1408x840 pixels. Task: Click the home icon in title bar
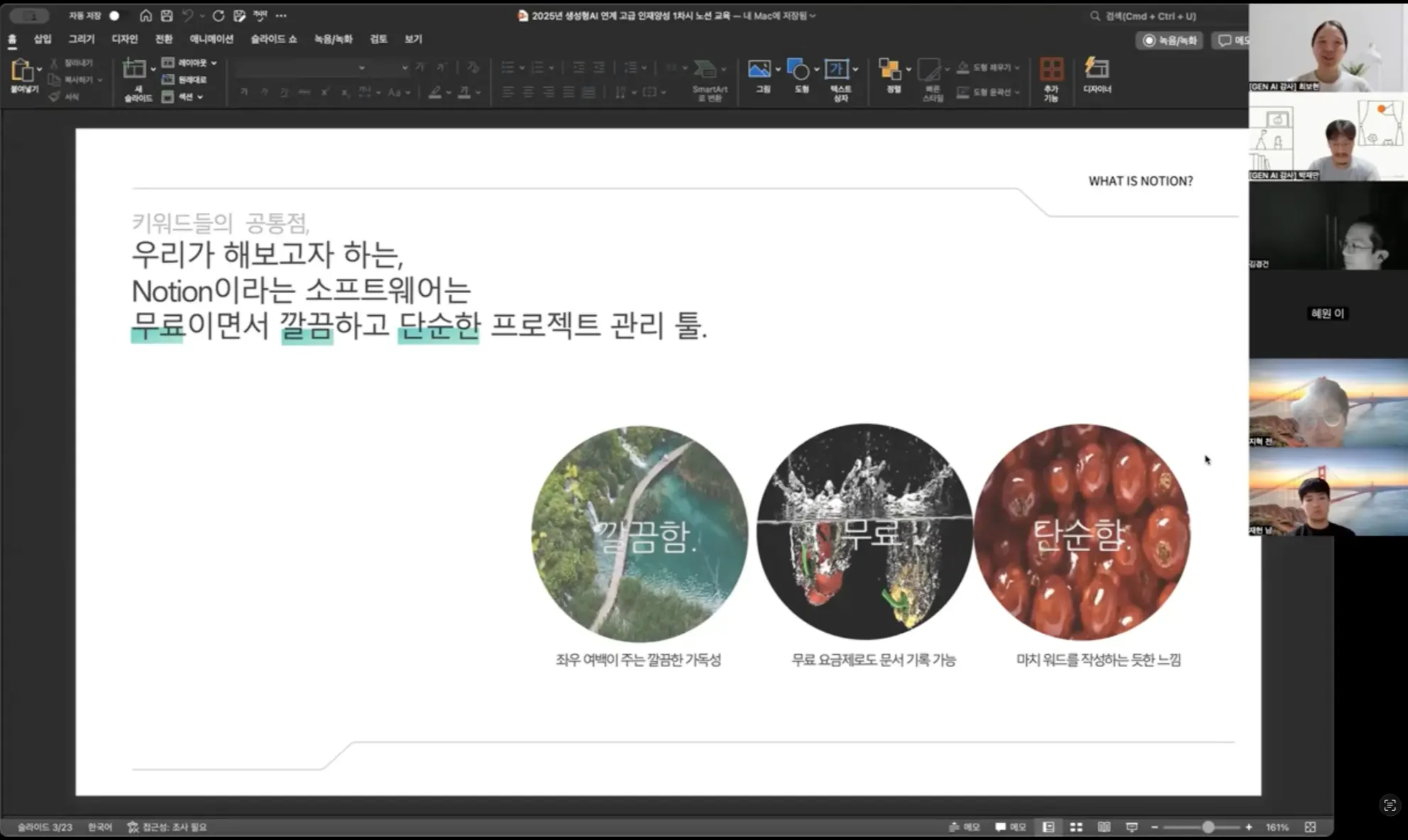[145, 16]
